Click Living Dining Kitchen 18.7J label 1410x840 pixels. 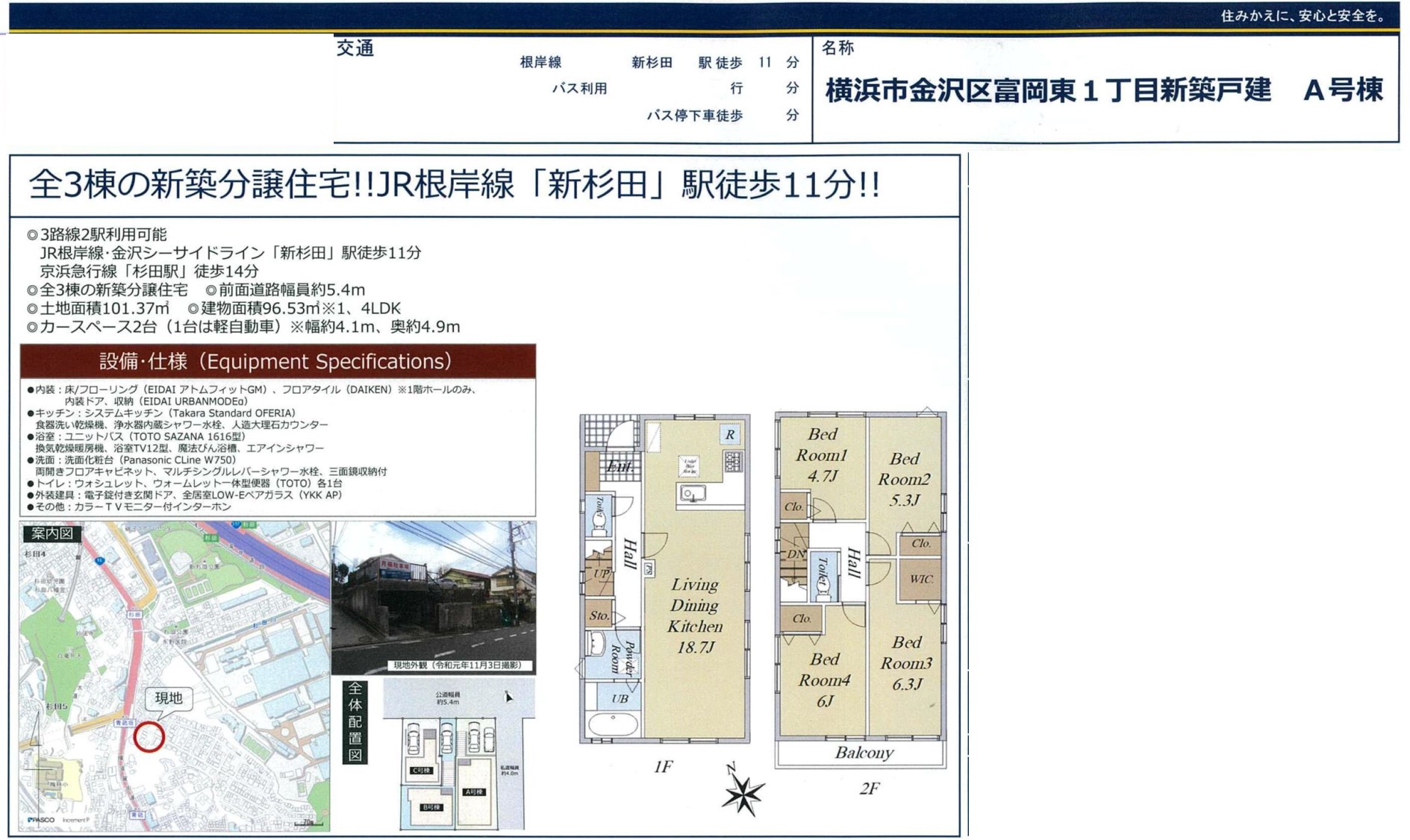click(x=695, y=615)
